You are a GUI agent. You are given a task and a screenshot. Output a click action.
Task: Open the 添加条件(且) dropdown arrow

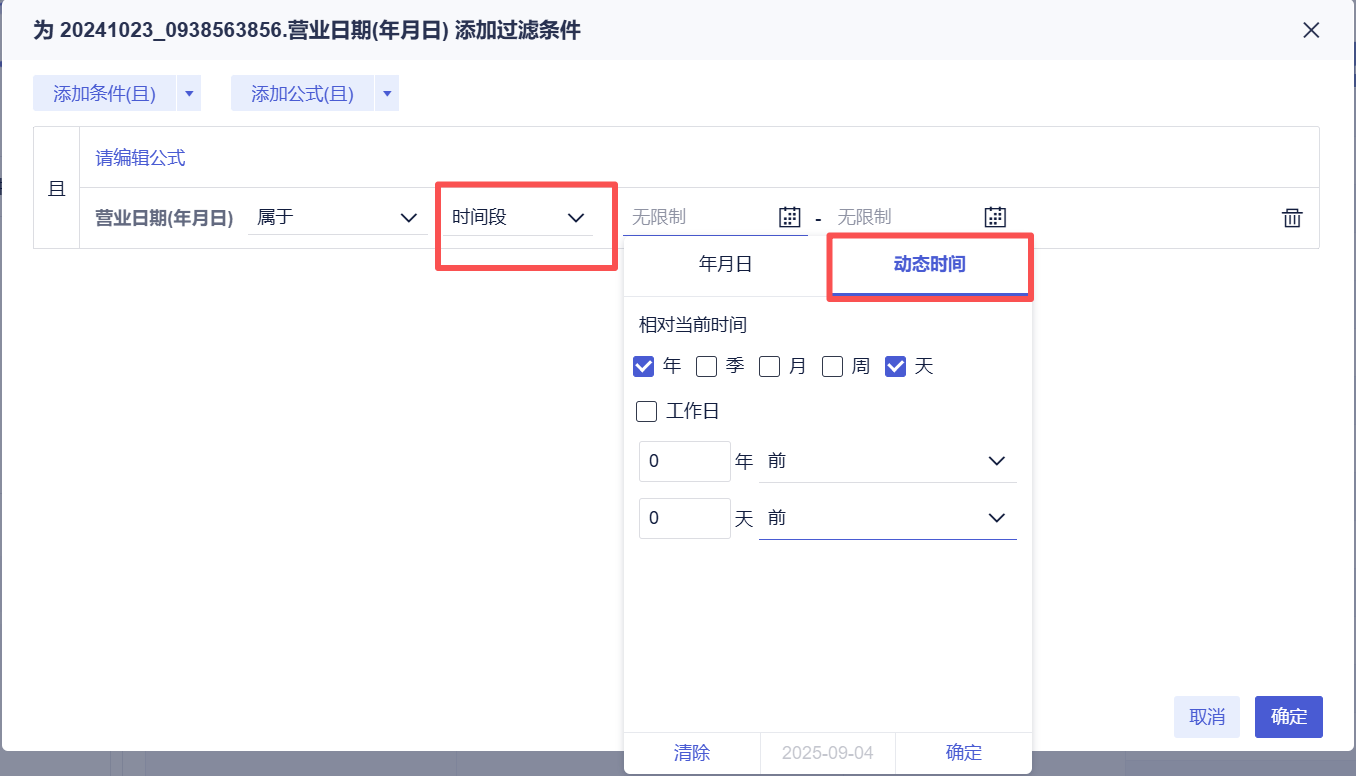(189, 94)
